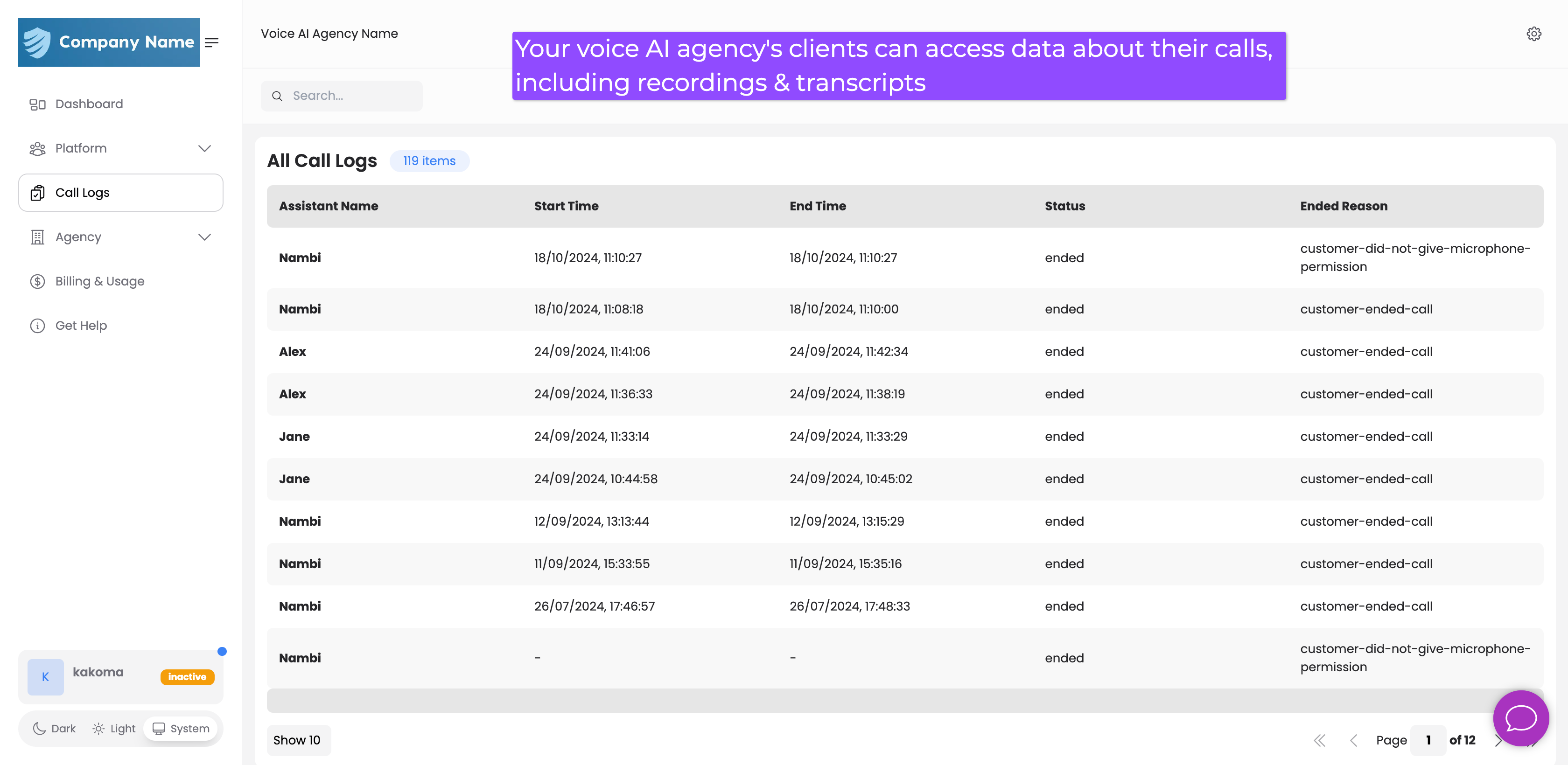The height and width of the screenshot is (765, 1568).
Task: Go to first page double-chevron
Action: (1319, 740)
